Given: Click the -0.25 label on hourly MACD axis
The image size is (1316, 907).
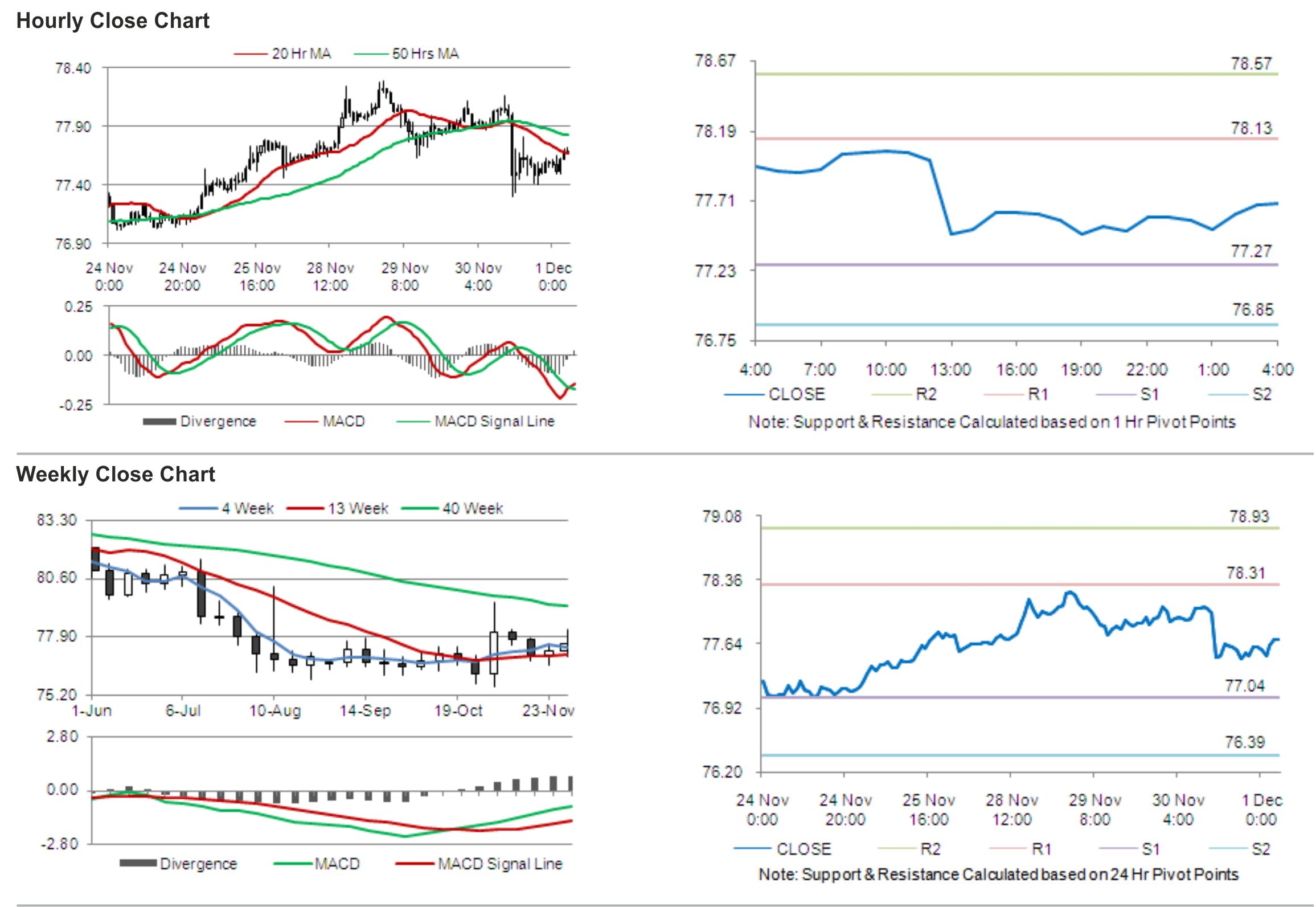Looking at the screenshot, I should 76,405.
